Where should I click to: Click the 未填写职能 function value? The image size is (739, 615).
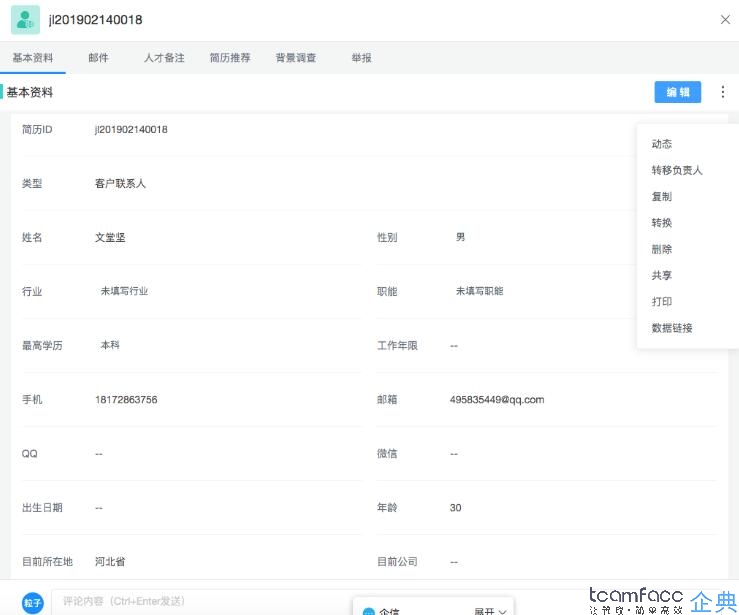coord(479,291)
